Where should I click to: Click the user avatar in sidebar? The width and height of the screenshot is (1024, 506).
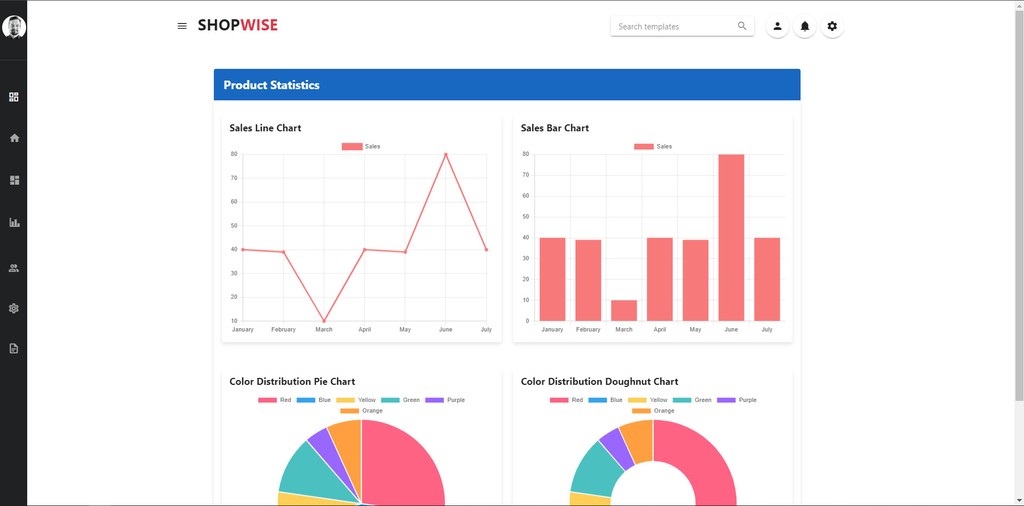click(14, 27)
